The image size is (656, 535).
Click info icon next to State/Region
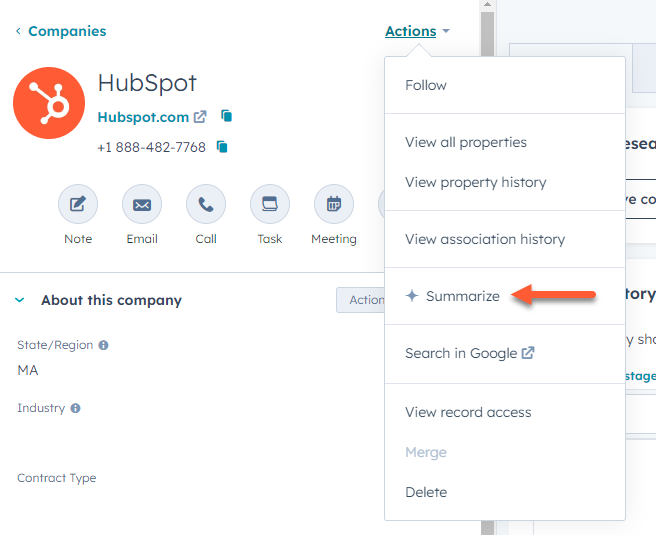[104, 345]
